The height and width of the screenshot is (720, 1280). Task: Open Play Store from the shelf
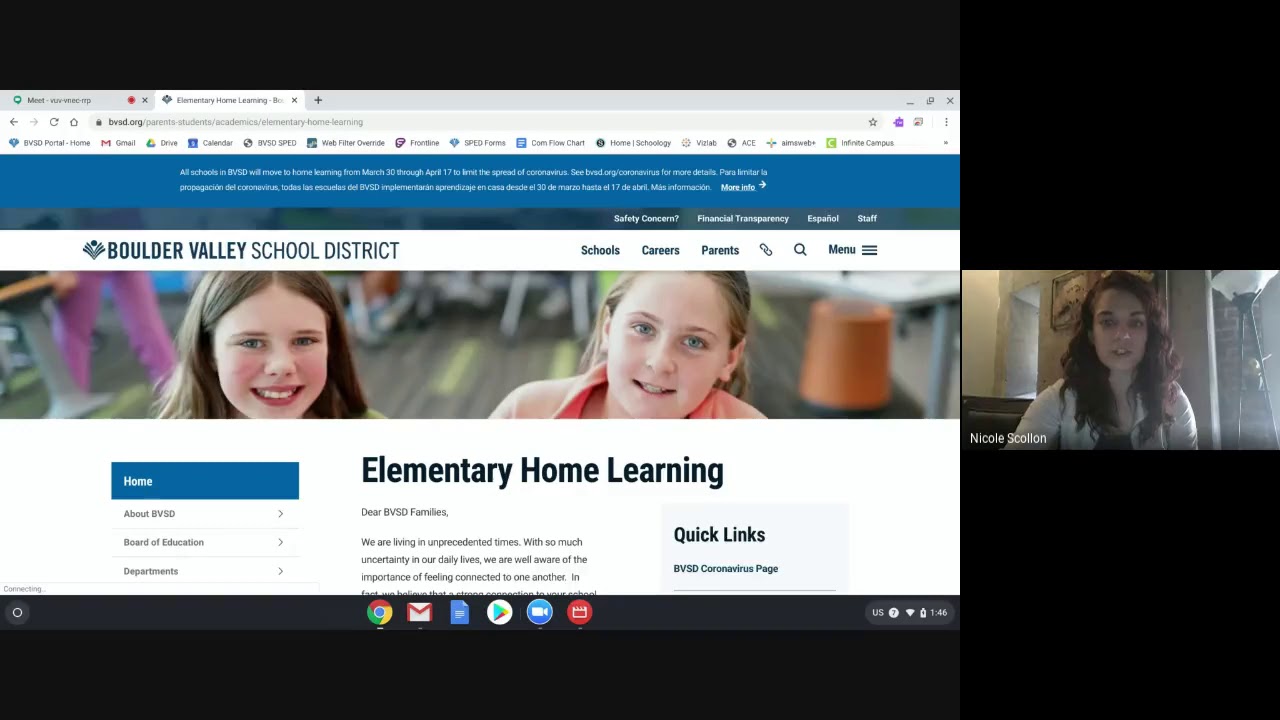[x=499, y=612]
